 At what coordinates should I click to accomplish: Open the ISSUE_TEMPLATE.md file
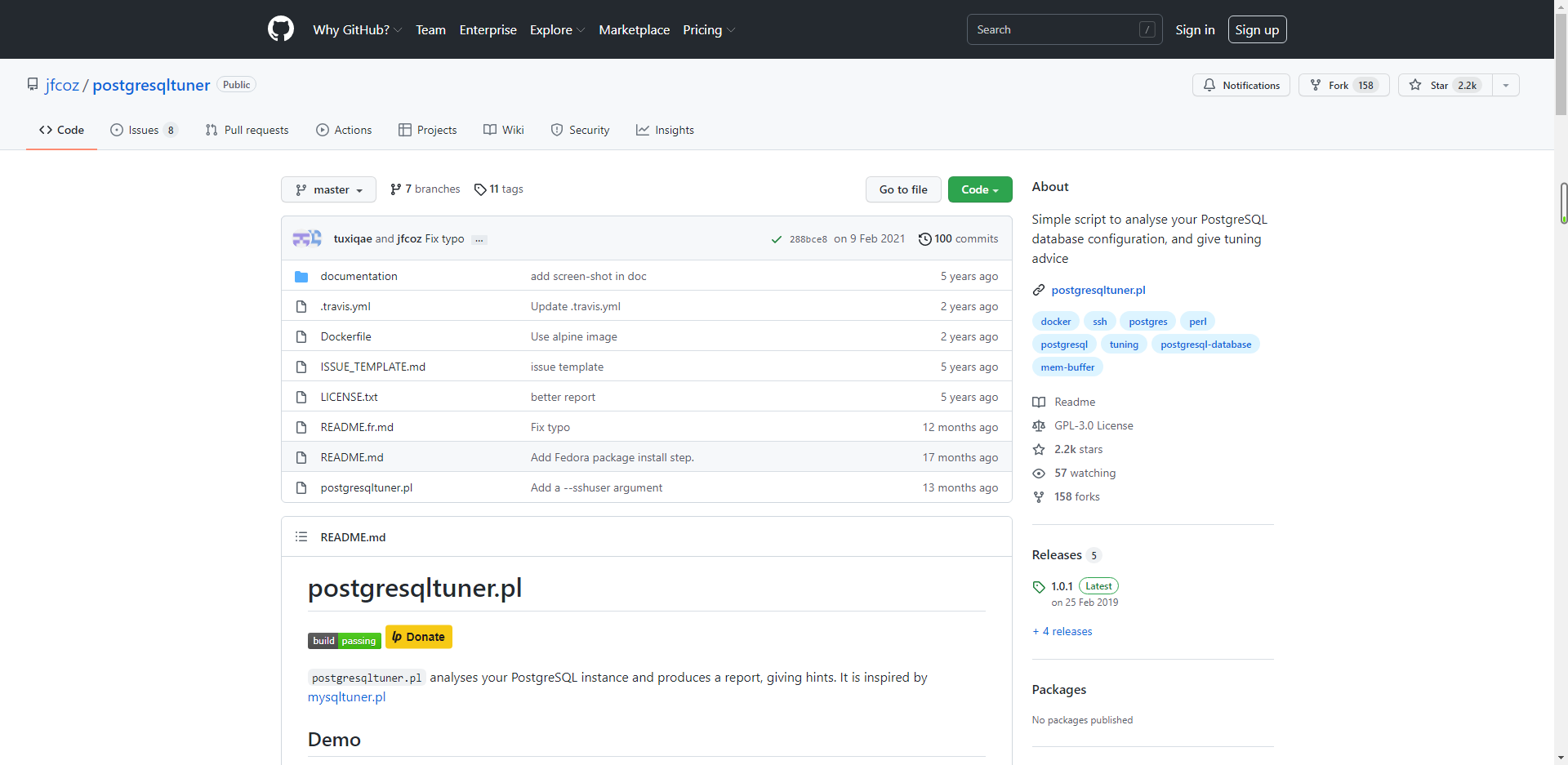pos(372,367)
